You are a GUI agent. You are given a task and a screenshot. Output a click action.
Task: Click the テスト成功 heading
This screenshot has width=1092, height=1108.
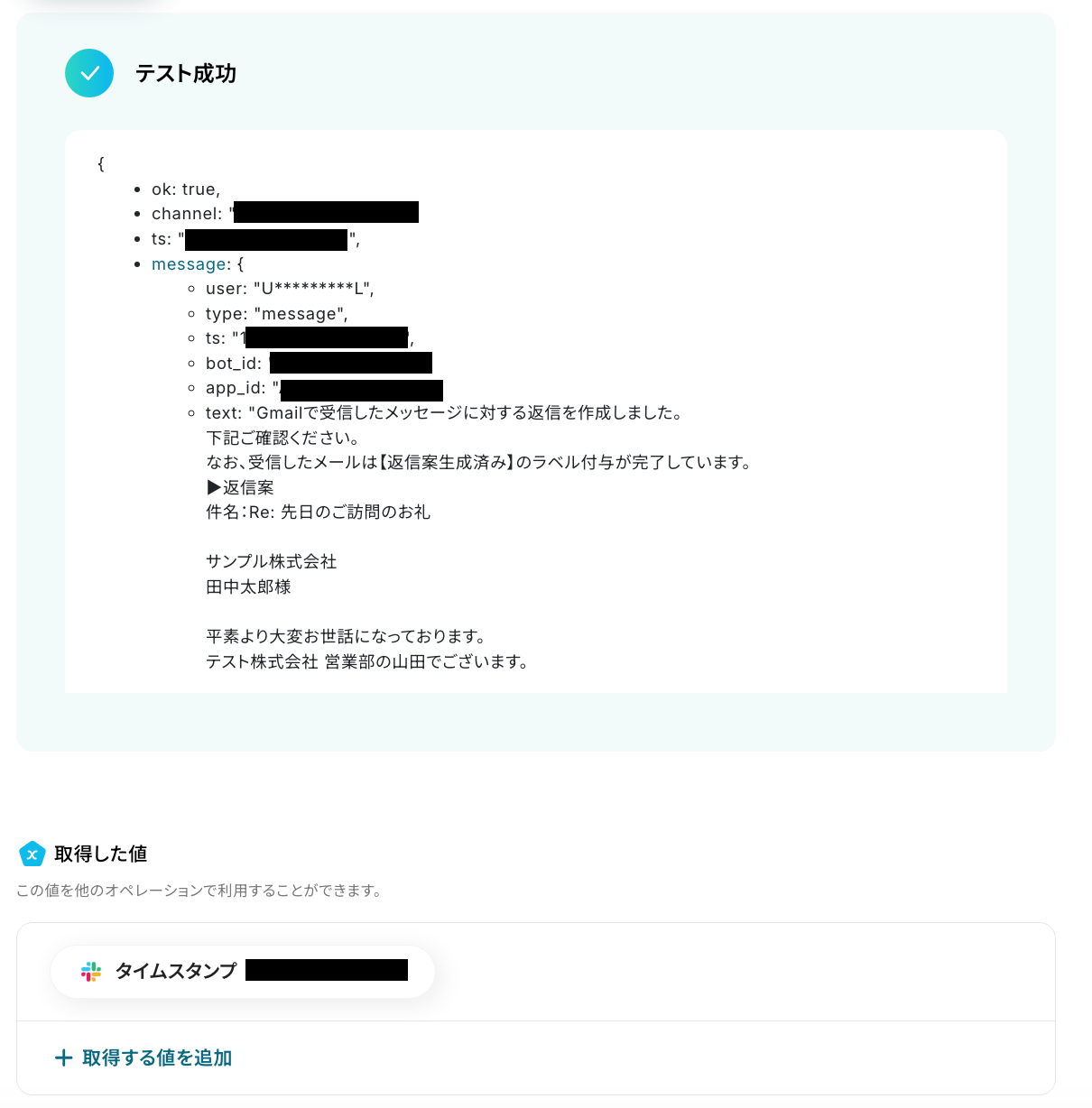point(186,73)
